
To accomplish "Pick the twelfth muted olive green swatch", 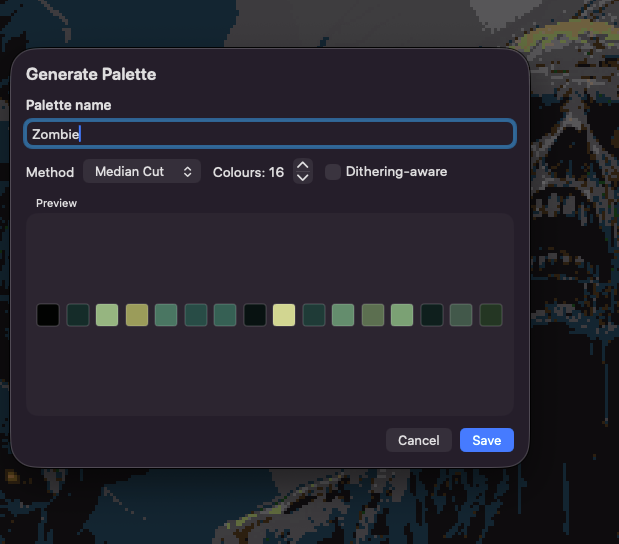I will [x=373, y=315].
